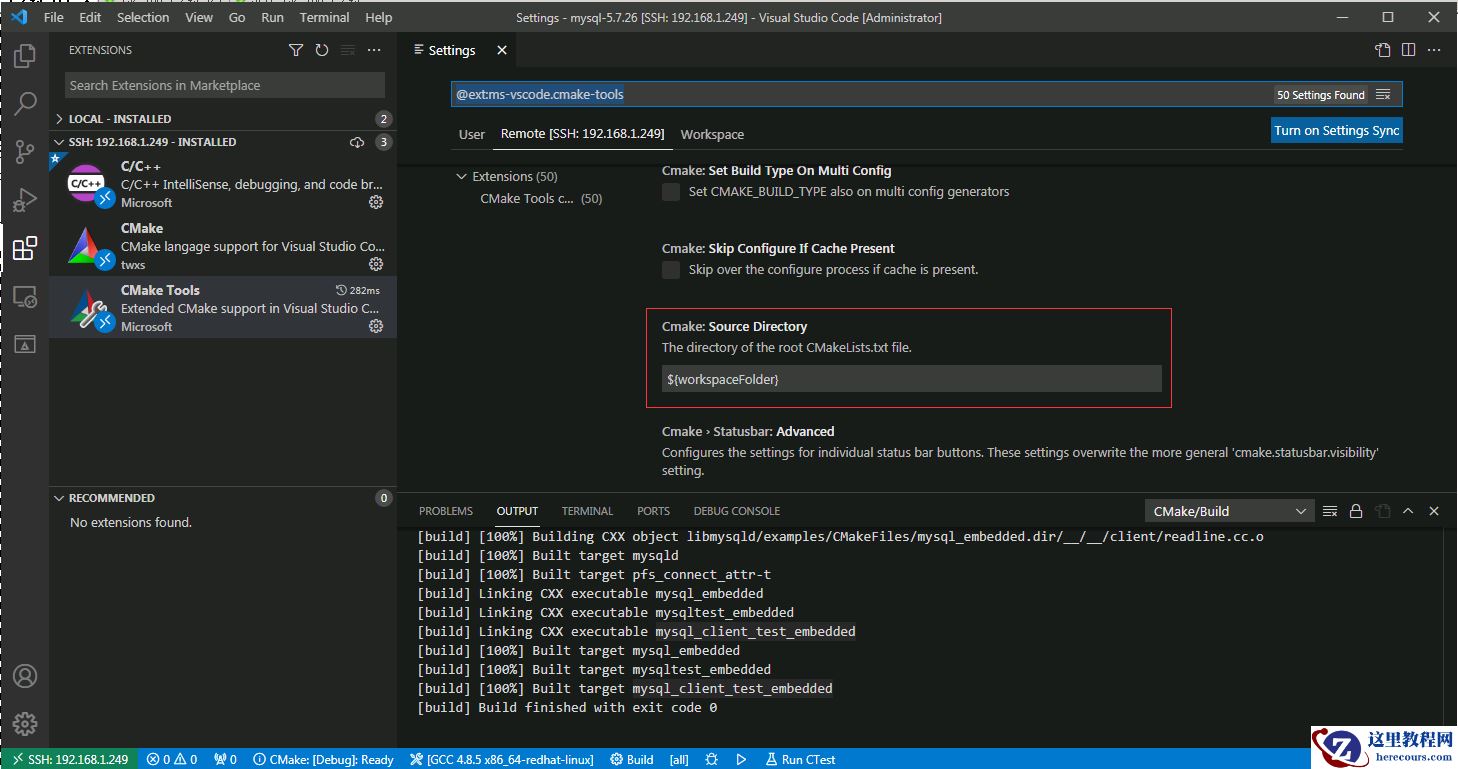The width and height of the screenshot is (1458, 769).
Task: Open the Explorer view in activity bar
Action: 25,56
